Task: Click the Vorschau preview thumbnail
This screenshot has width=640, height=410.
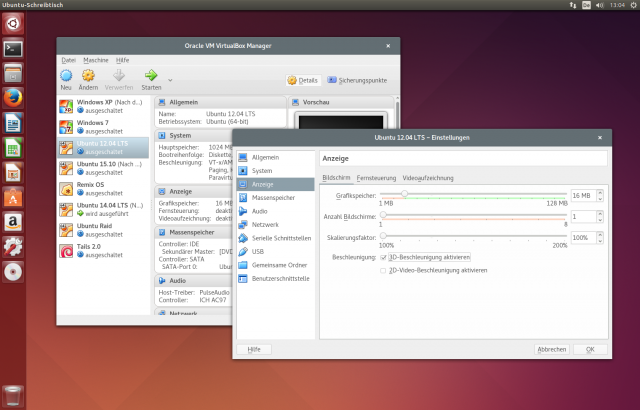Action: [x=341, y=121]
